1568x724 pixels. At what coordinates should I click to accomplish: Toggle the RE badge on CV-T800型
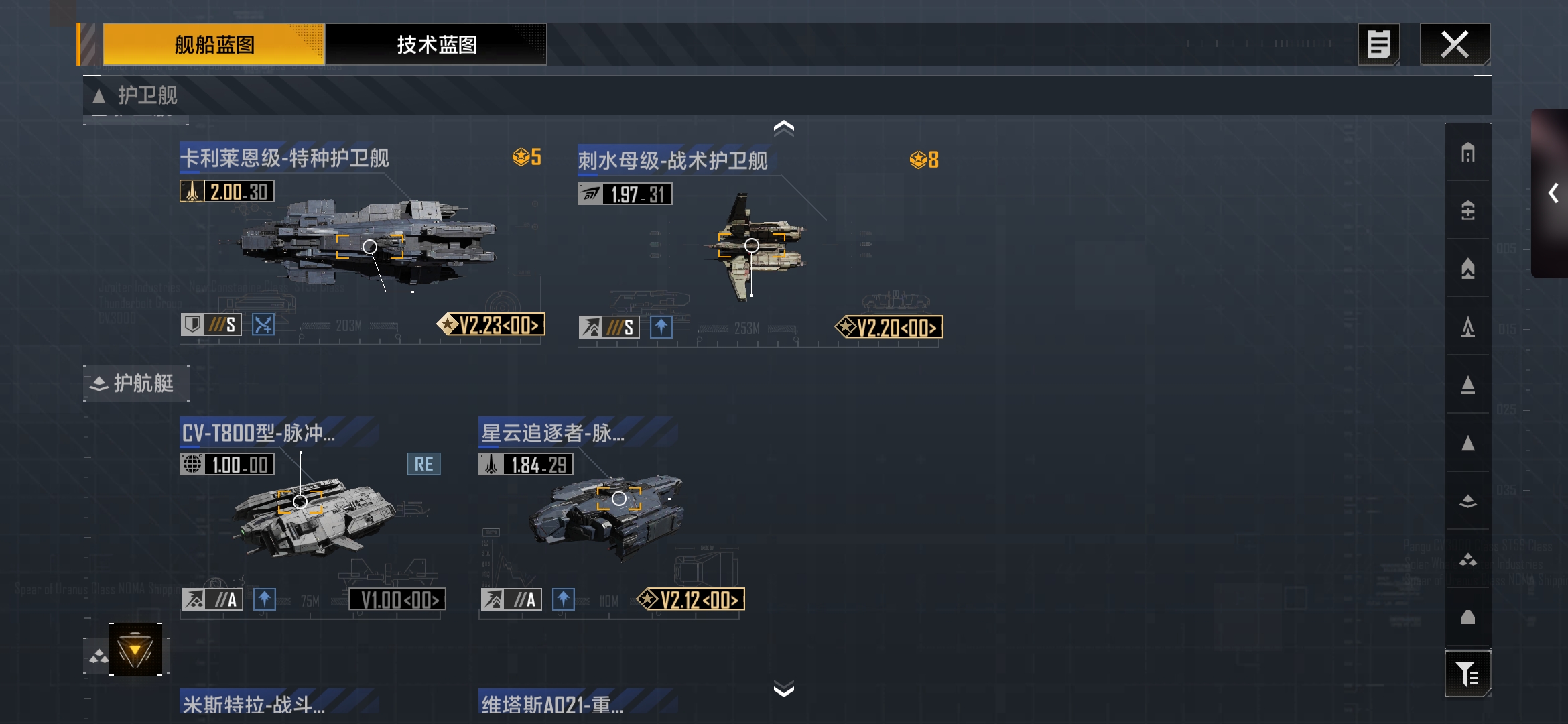tap(423, 464)
